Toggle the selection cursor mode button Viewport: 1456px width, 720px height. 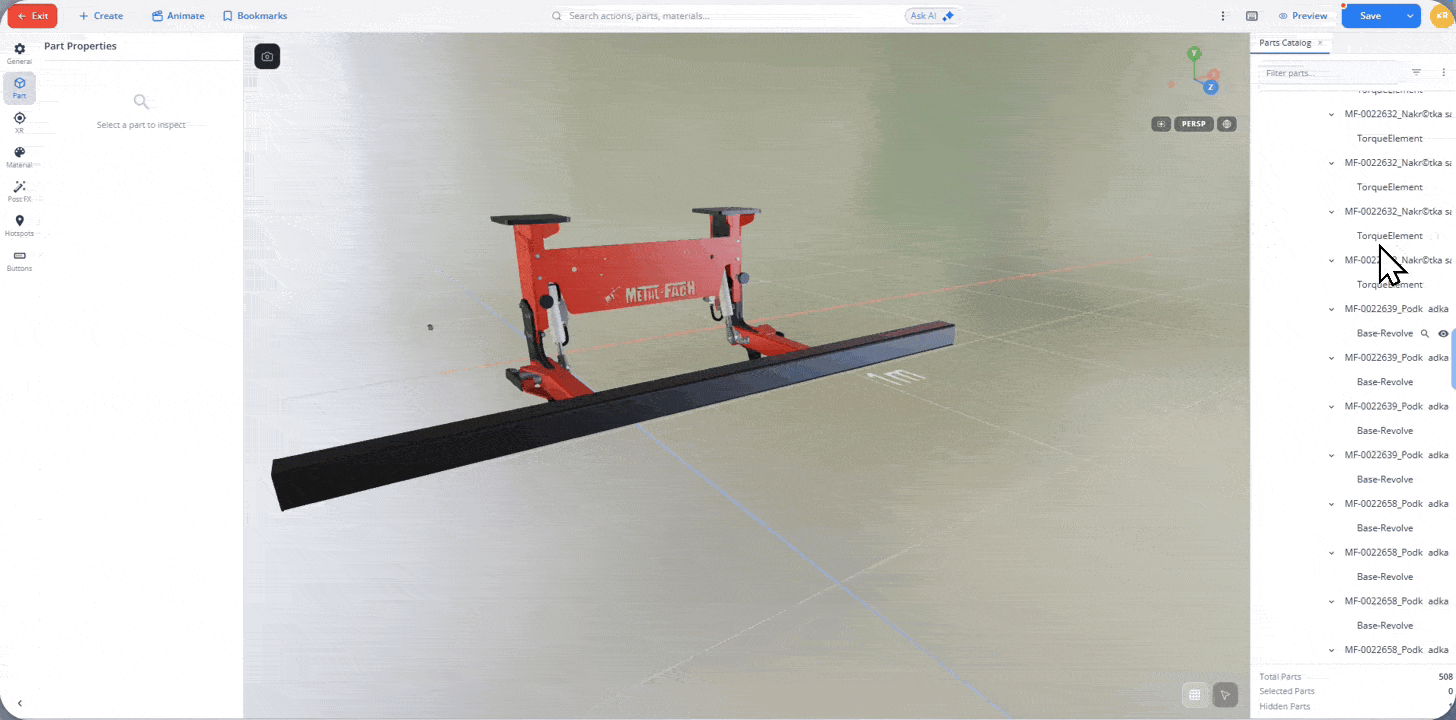click(1225, 695)
